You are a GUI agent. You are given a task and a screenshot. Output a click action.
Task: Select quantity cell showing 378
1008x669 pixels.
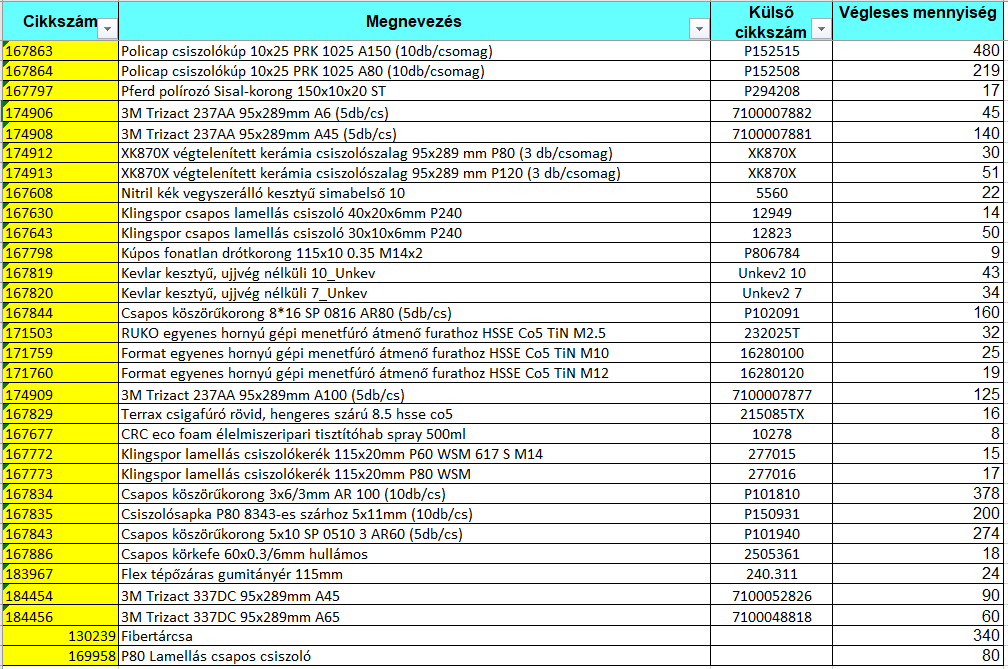918,494
